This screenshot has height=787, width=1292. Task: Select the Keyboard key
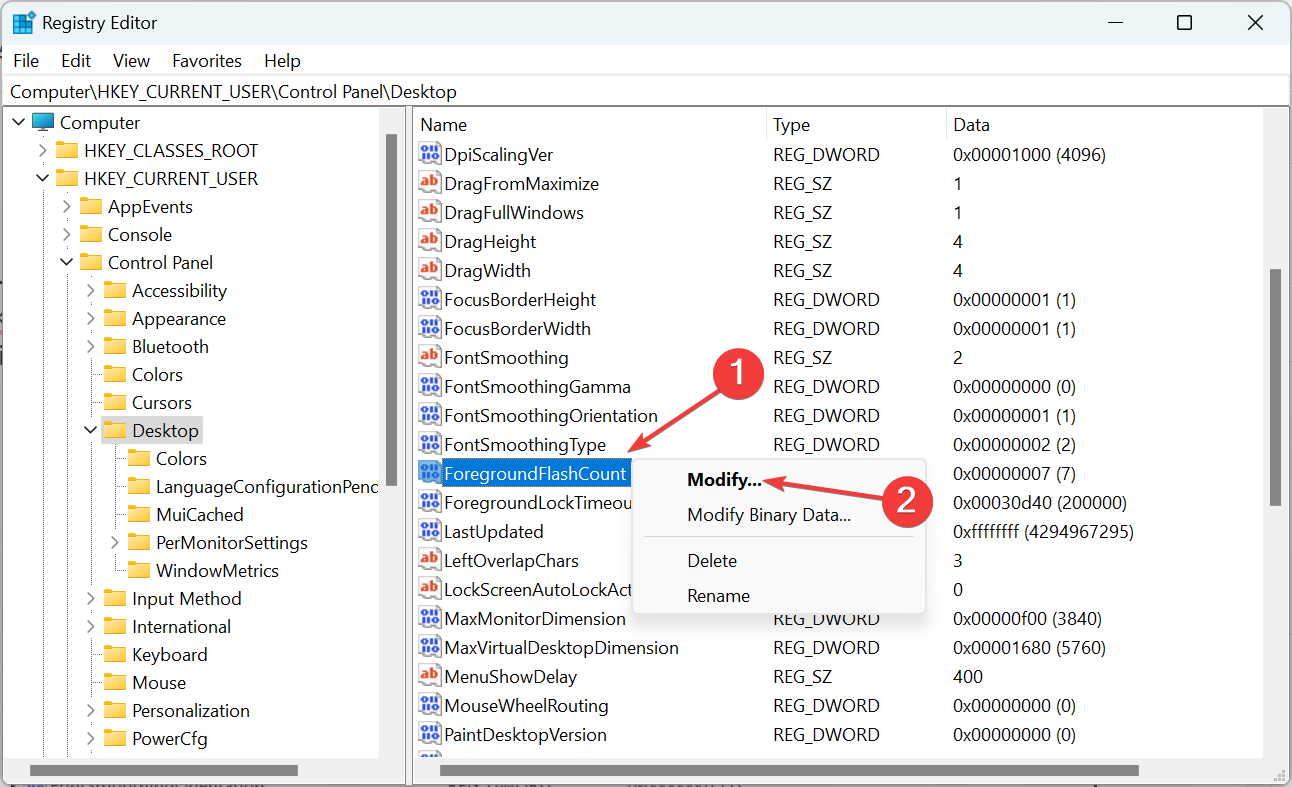point(169,655)
